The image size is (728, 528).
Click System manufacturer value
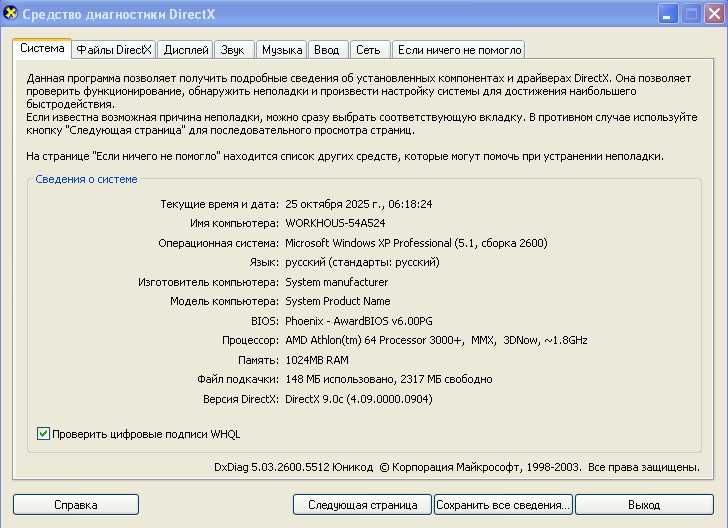coord(337,282)
